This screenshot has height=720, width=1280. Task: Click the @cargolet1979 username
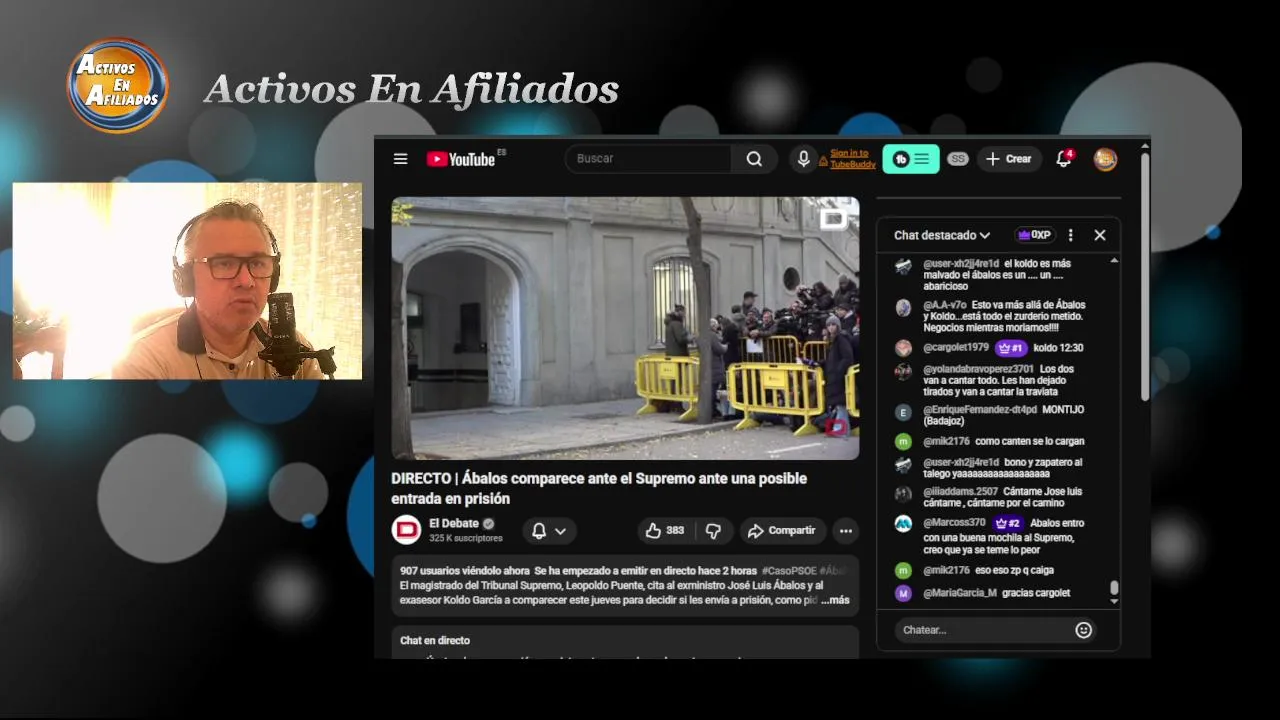[955, 348]
